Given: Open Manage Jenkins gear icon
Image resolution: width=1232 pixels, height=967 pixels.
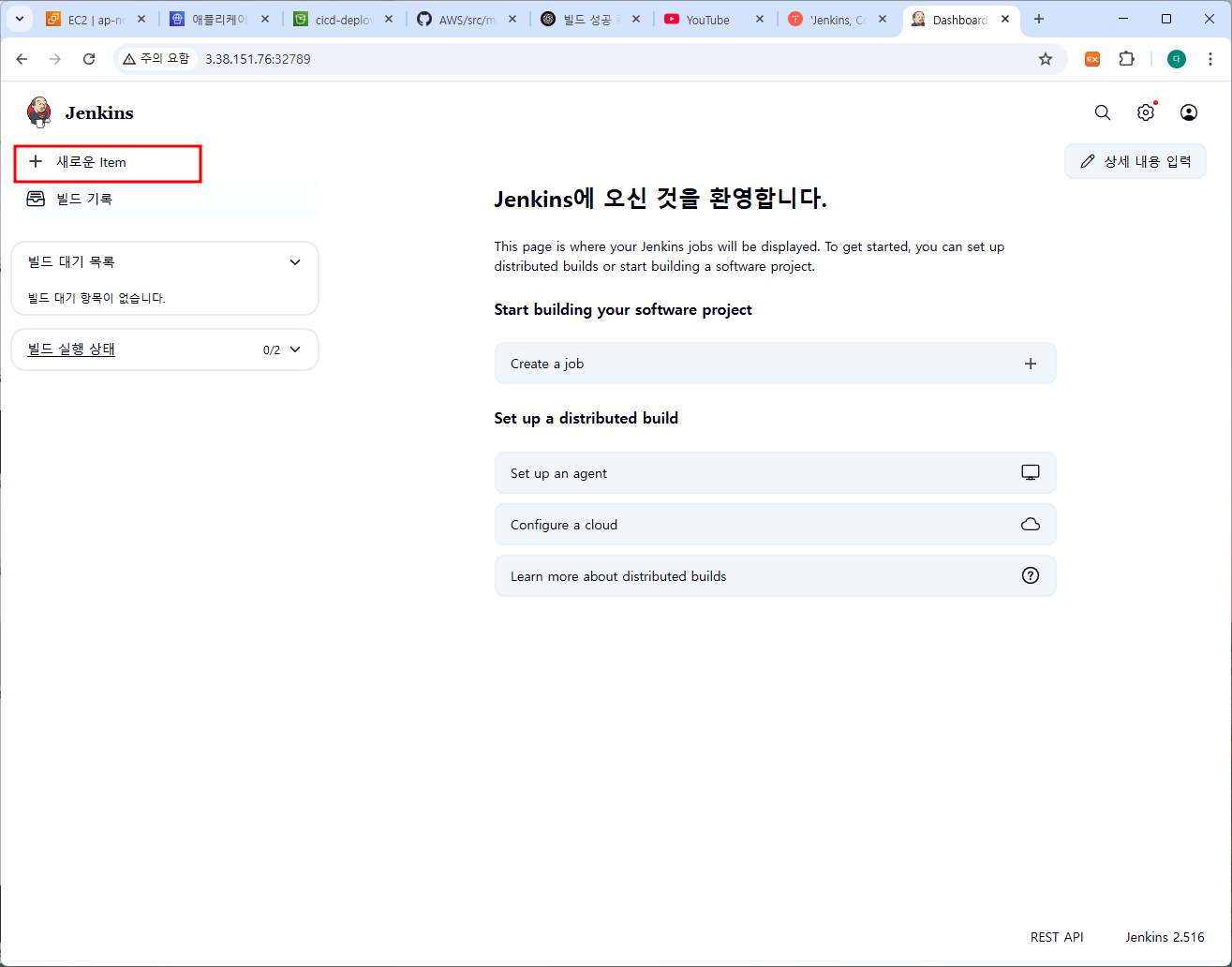Looking at the screenshot, I should (x=1146, y=112).
